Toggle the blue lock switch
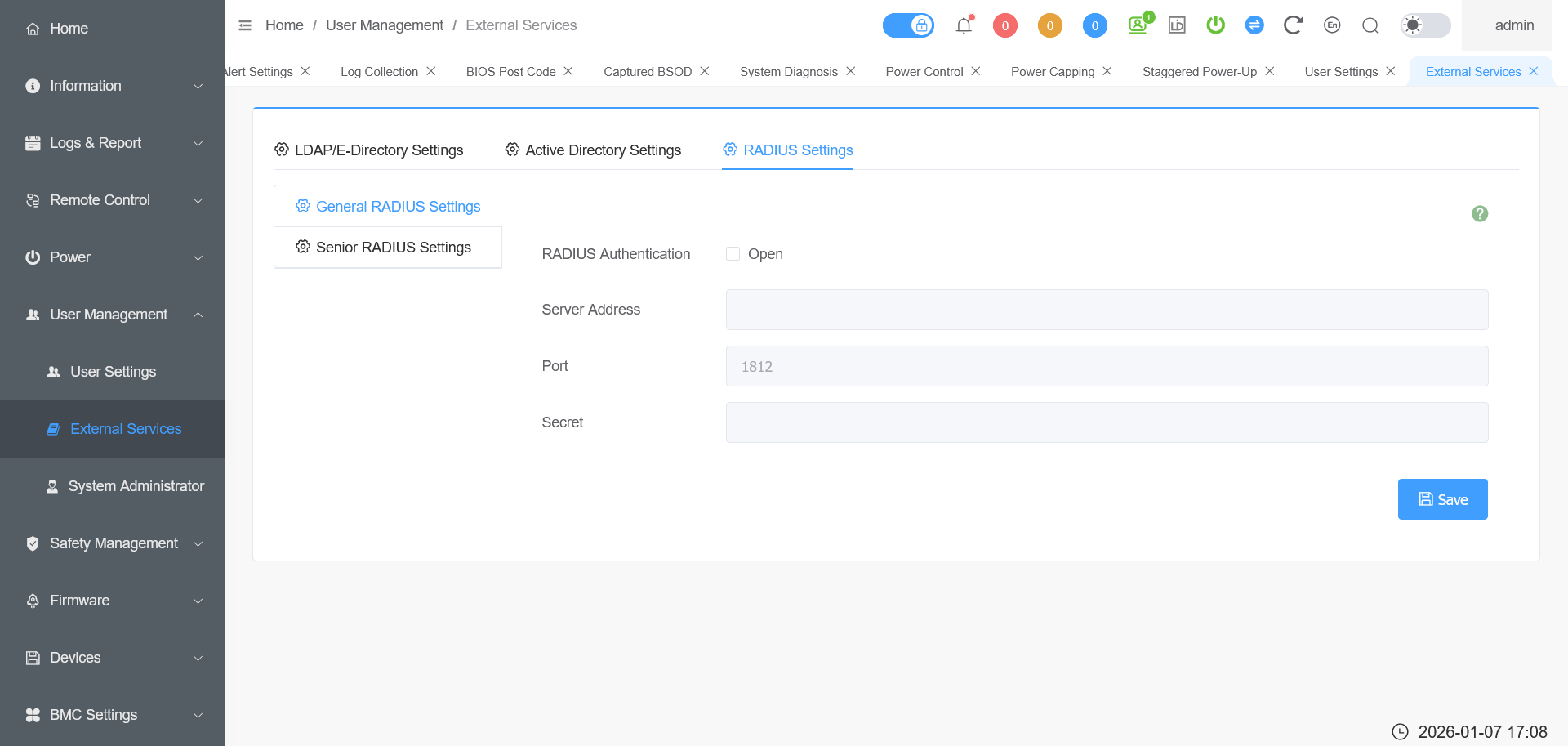The width and height of the screenshot is (1568, 746). [908, 25]
